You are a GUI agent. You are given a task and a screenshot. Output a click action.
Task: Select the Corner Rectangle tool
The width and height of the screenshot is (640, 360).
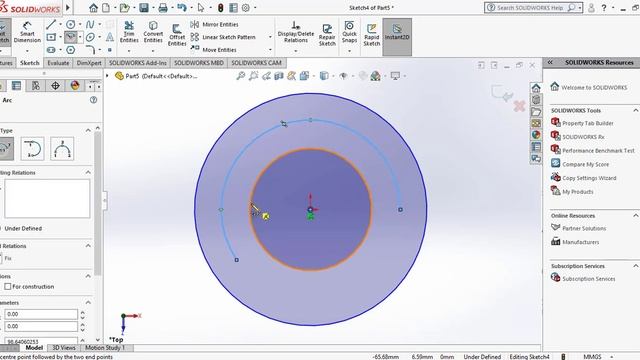coord(51,37)
